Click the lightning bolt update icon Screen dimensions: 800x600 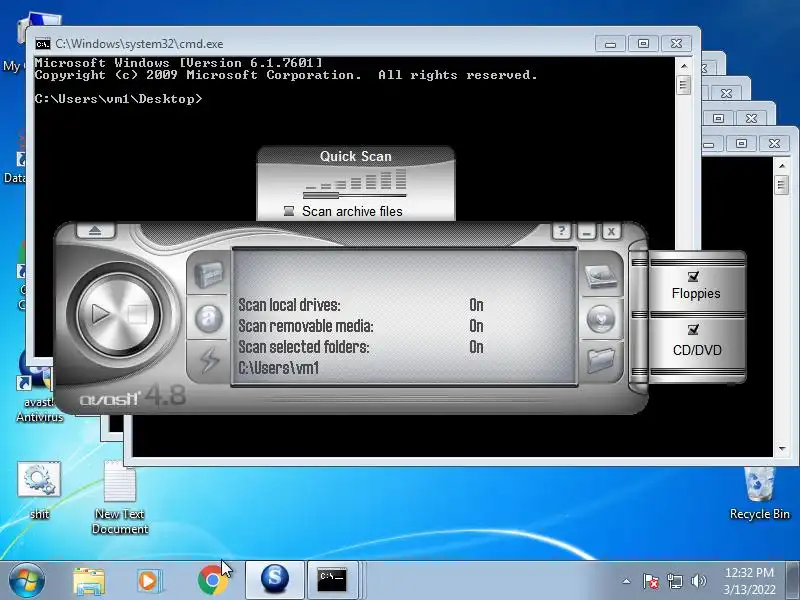(x=208, y=360)
